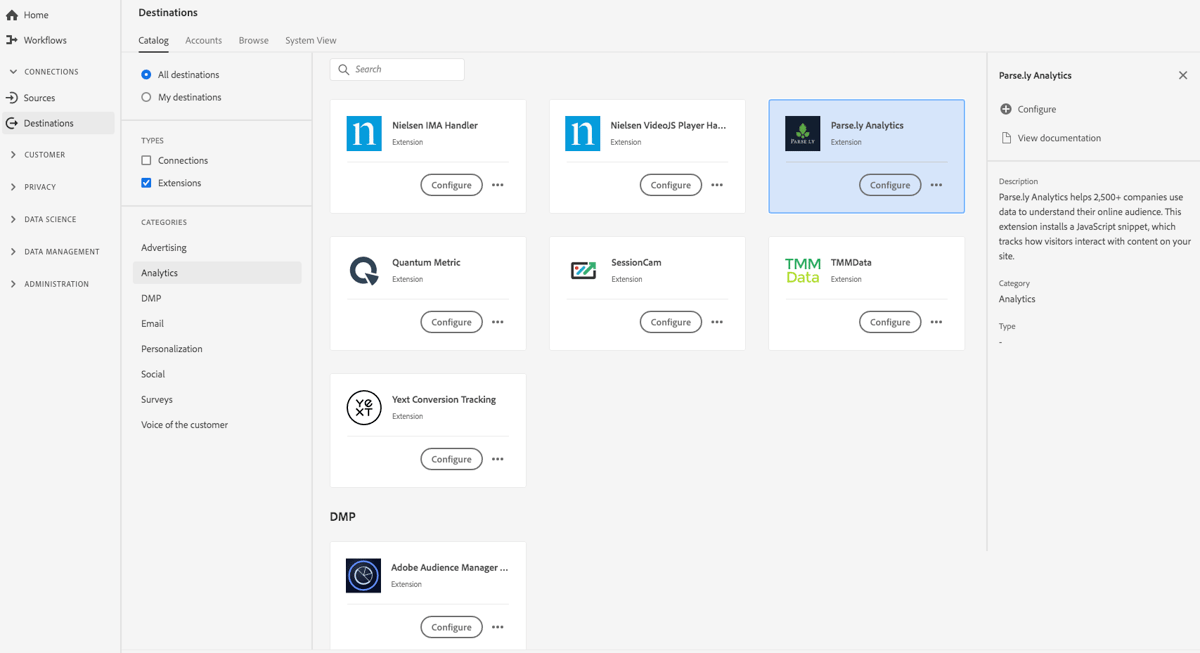
Task: Uncheck the Extensions type filter
Action: pyautogui.click(x=144, y=182)
